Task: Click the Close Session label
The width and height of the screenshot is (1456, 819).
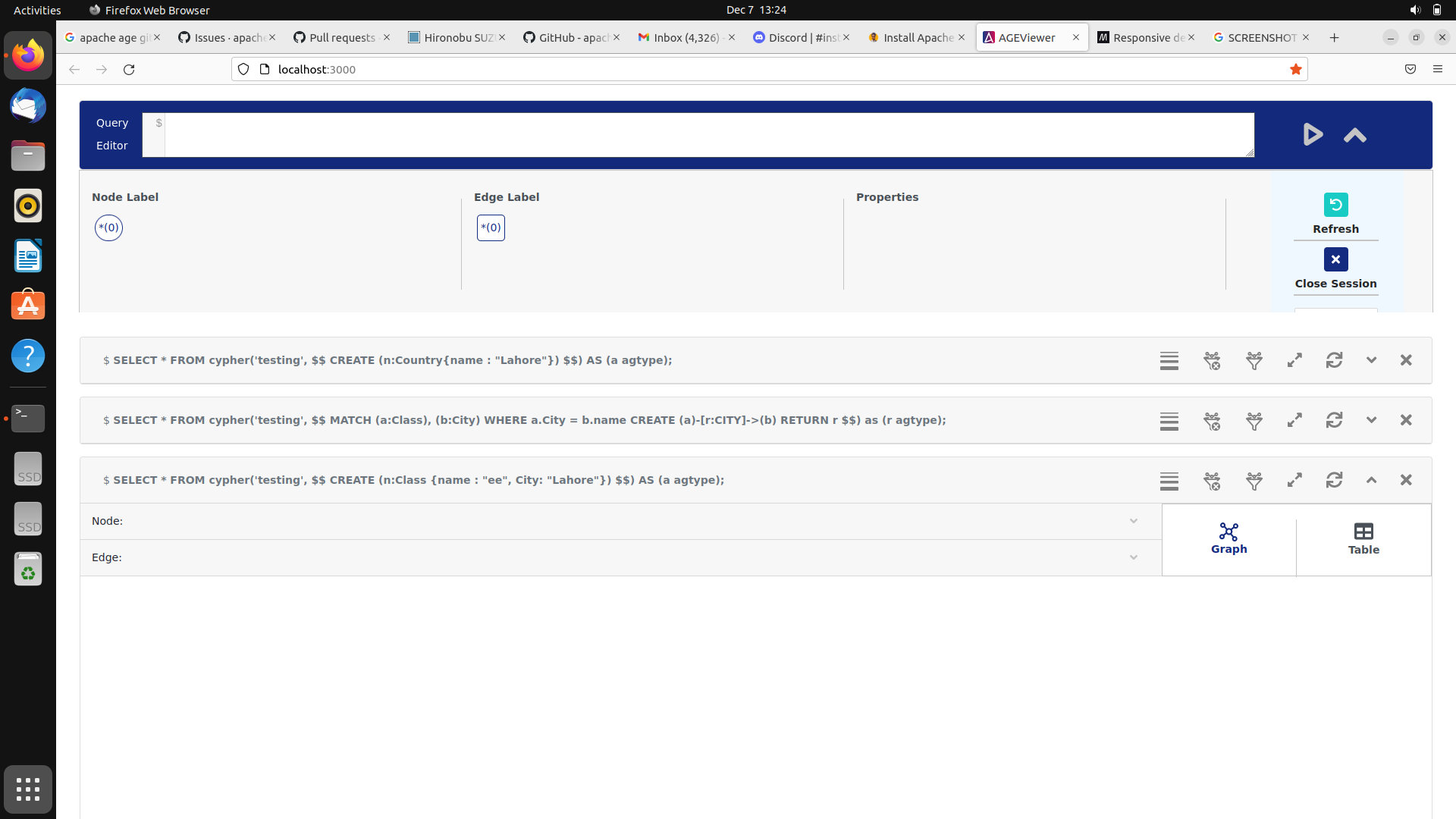Action: [x=1335, y=284]
